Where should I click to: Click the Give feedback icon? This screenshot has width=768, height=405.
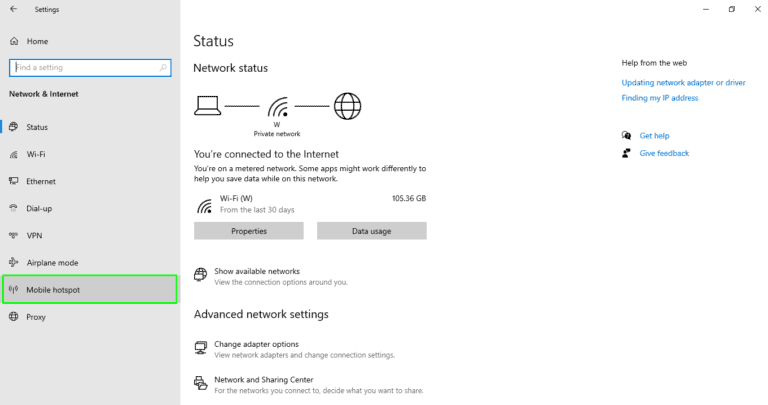click(x=626, y=153)
